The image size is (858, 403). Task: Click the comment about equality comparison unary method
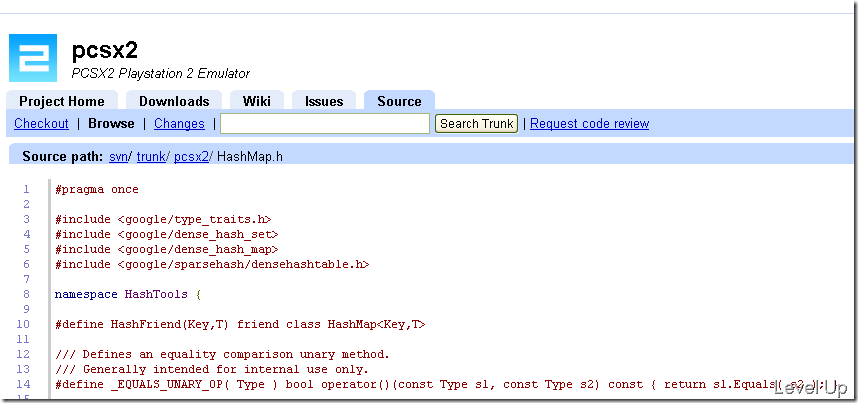[222, 354]
